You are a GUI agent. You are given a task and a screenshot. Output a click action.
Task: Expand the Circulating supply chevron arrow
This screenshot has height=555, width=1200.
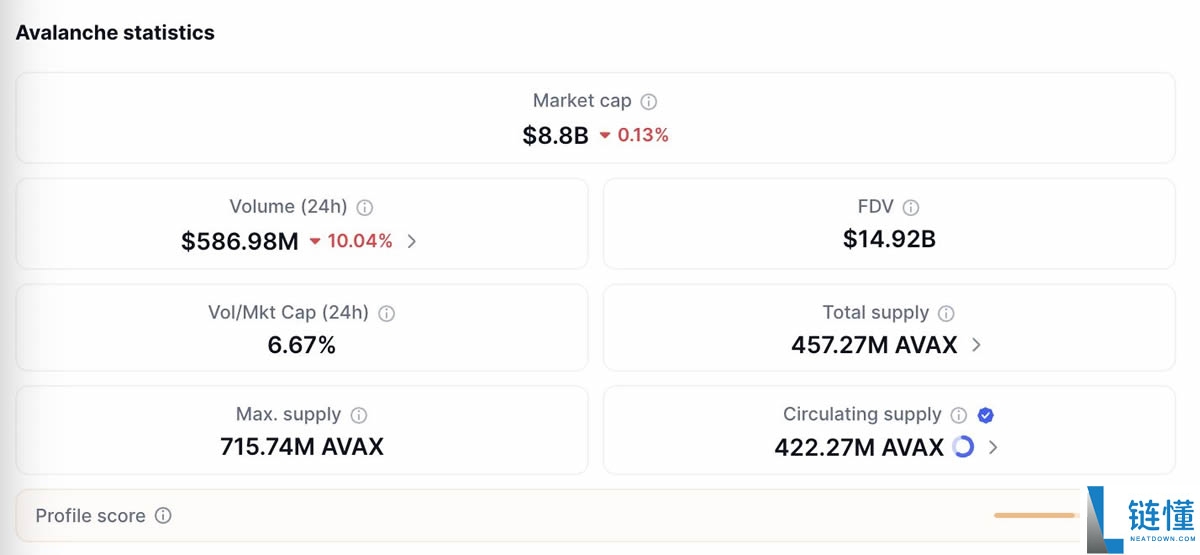(x=993, y=447)
